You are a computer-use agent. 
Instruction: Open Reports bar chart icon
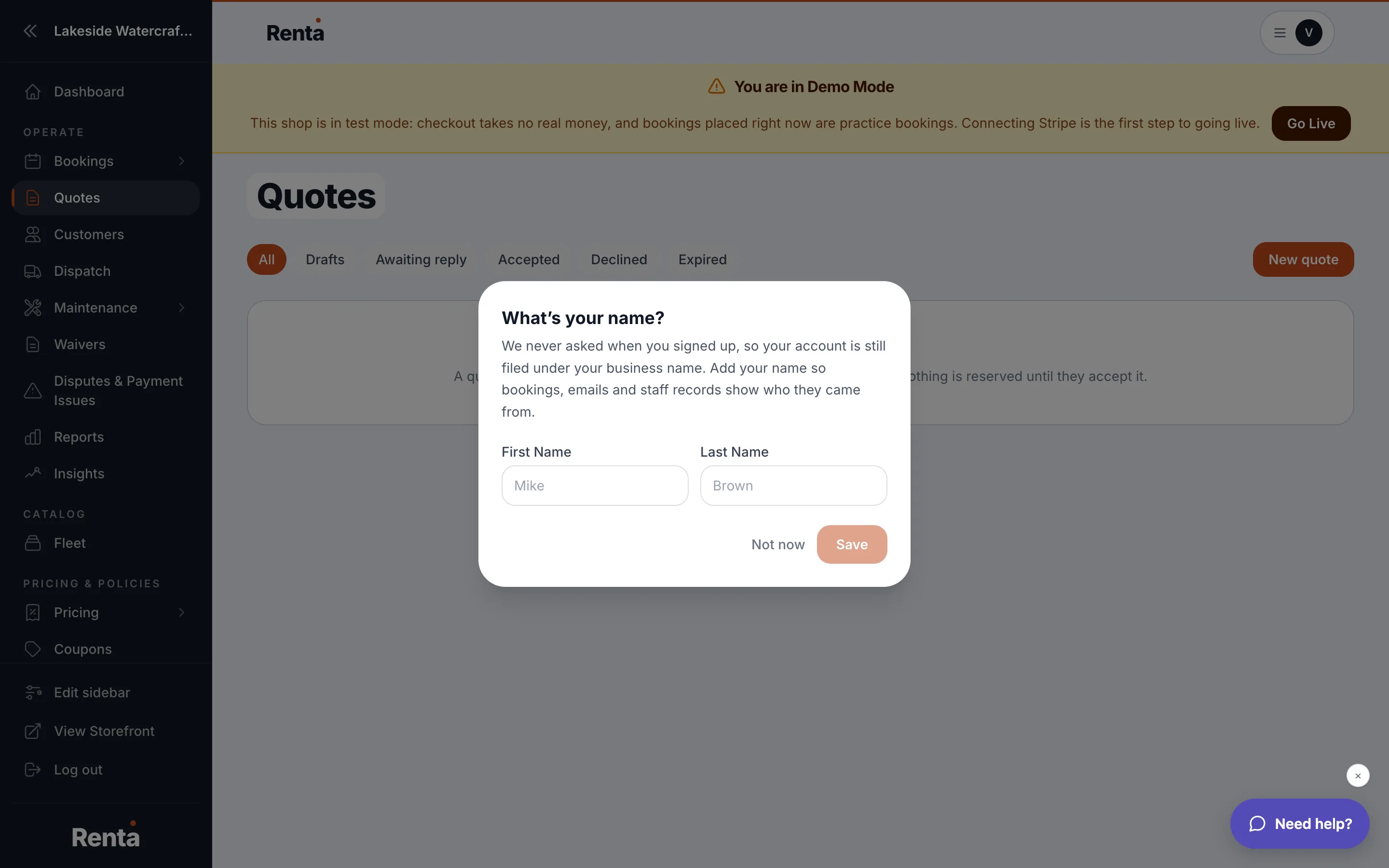click(x=33, y=437)
